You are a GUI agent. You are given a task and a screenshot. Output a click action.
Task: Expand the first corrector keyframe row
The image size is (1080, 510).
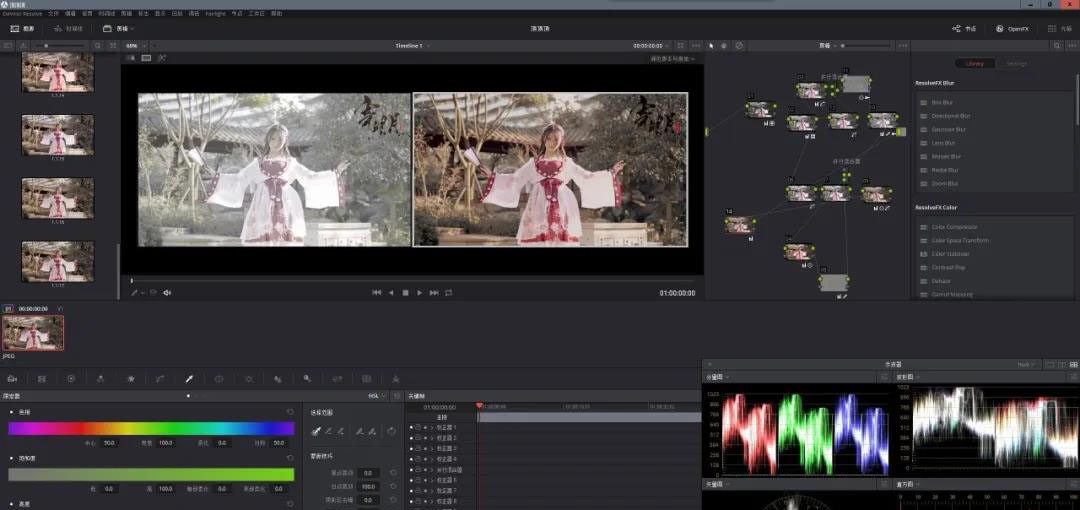click(433, 428)
